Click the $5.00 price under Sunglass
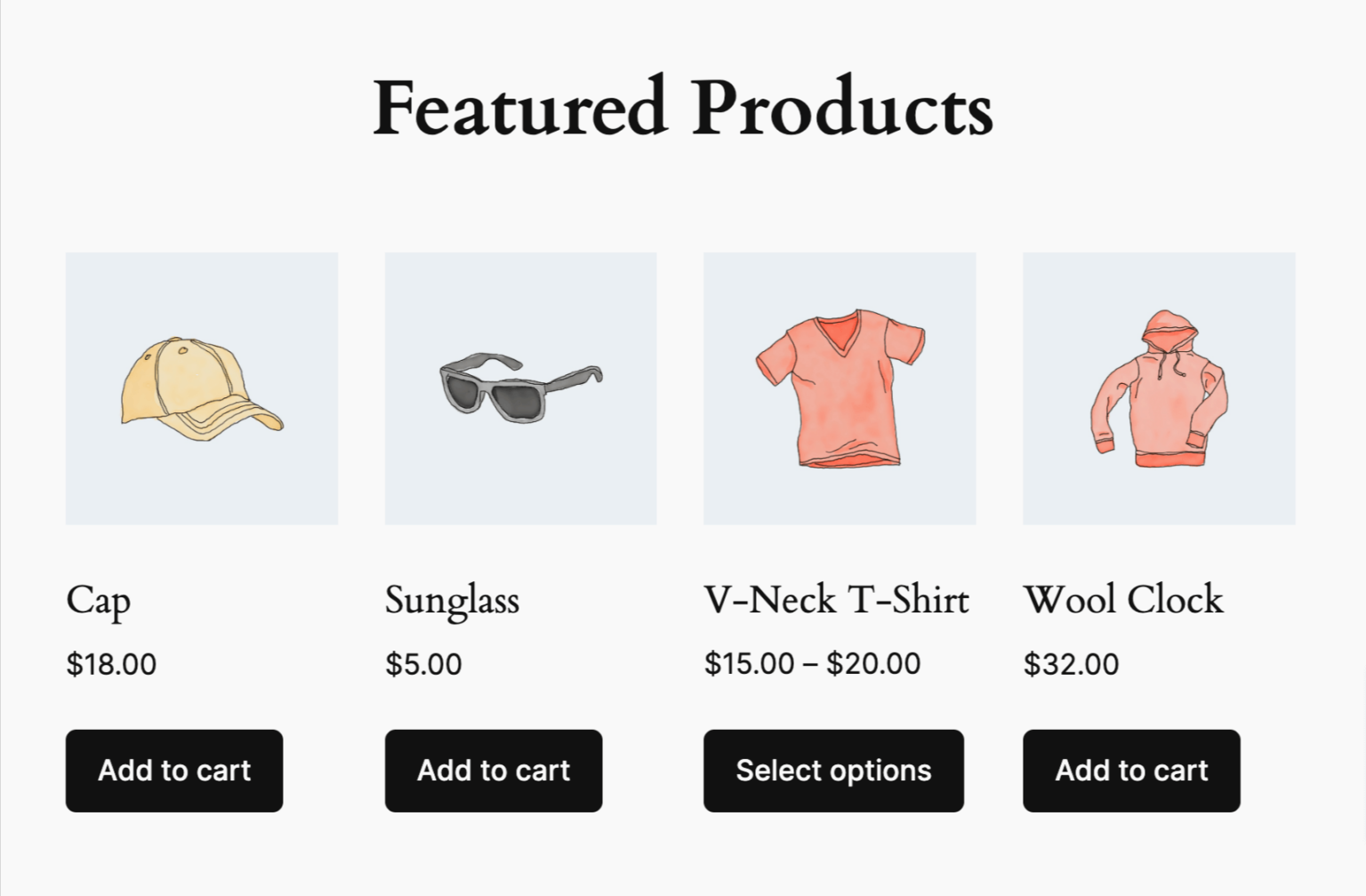Image resolution: width=1366 pixels, height=896 pixels. [422, 664]
